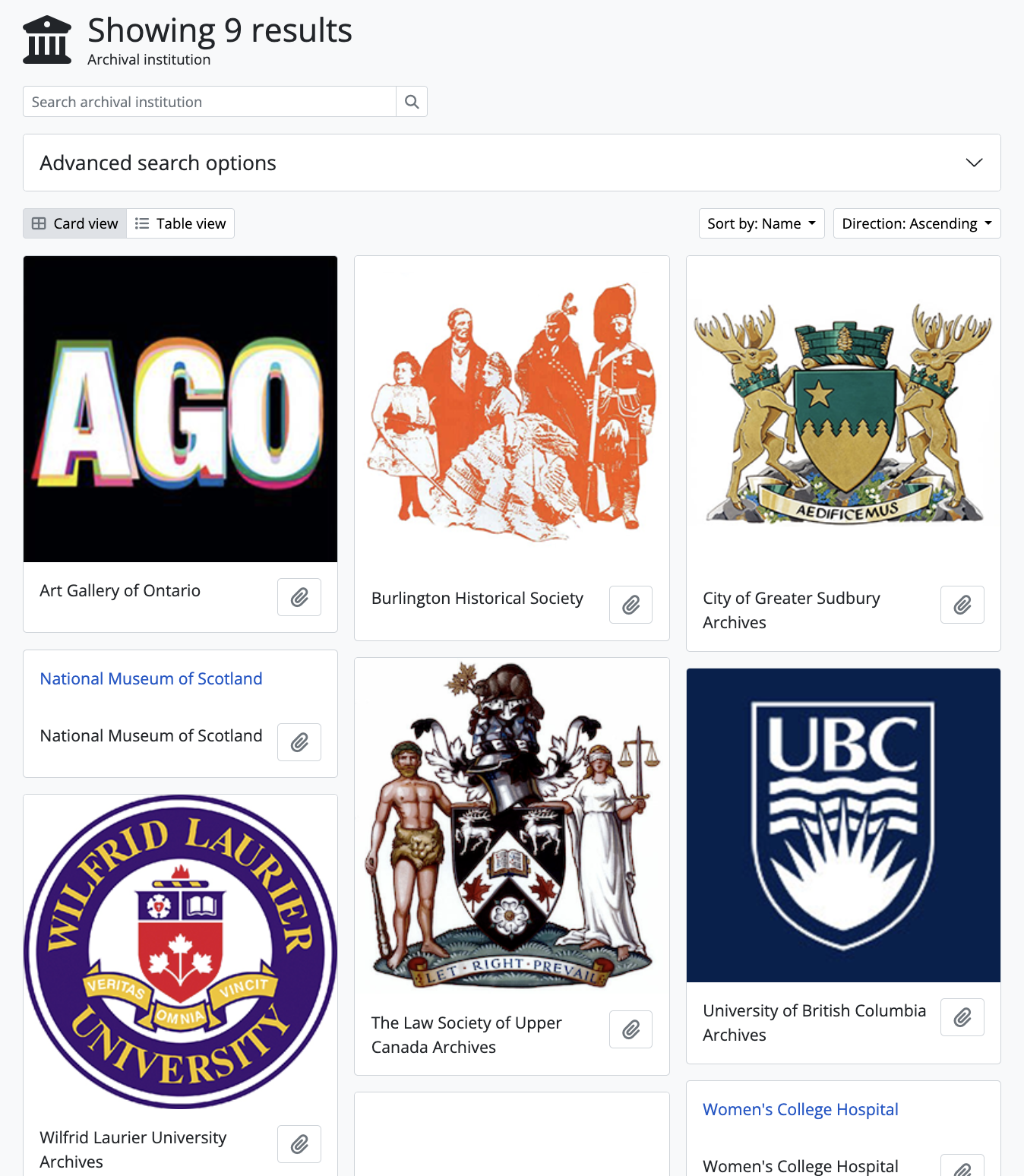Switch to Table view

point(181,223)
